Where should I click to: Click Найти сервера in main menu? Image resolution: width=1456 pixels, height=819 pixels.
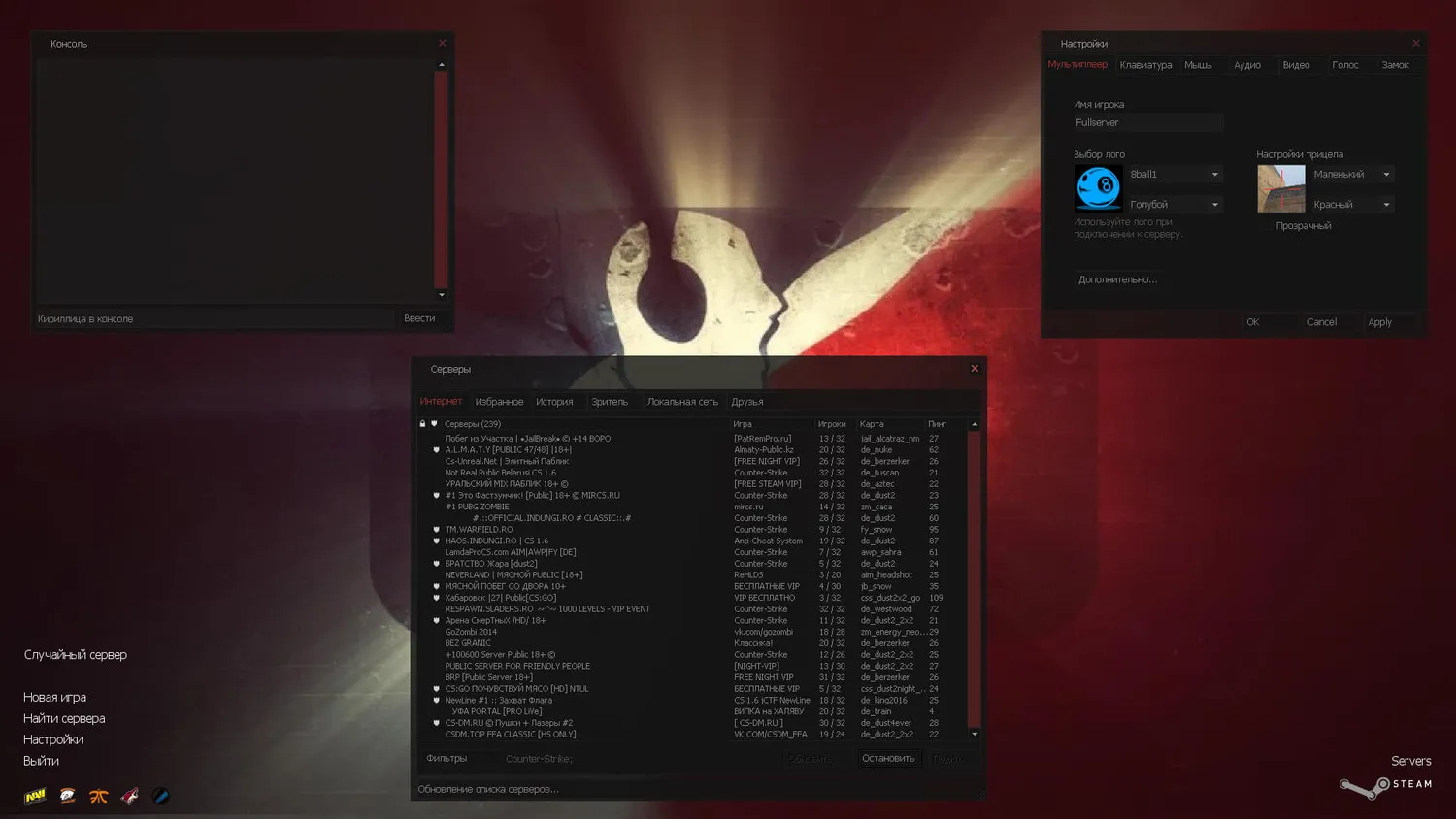pyautogui.click(x=64, y=719)
